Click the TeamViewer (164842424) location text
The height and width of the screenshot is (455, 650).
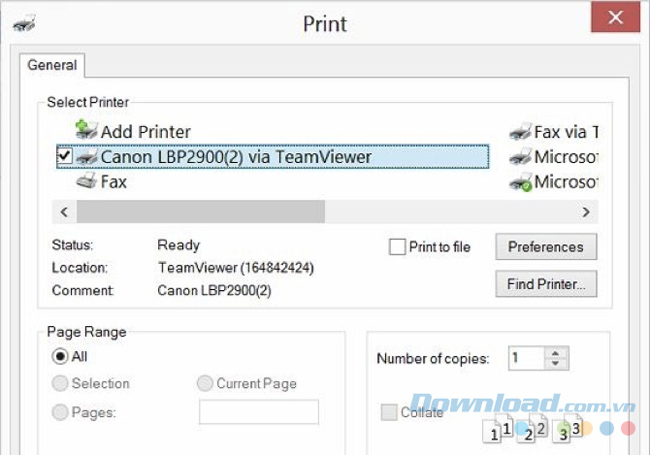click(235, 268)
